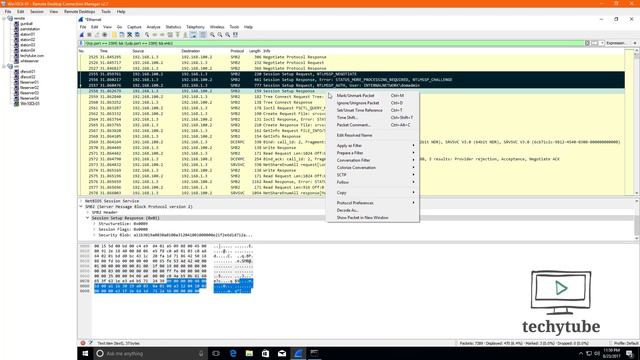
Task: Select techytube.com in server tree
Action: (x=32, y=56)
